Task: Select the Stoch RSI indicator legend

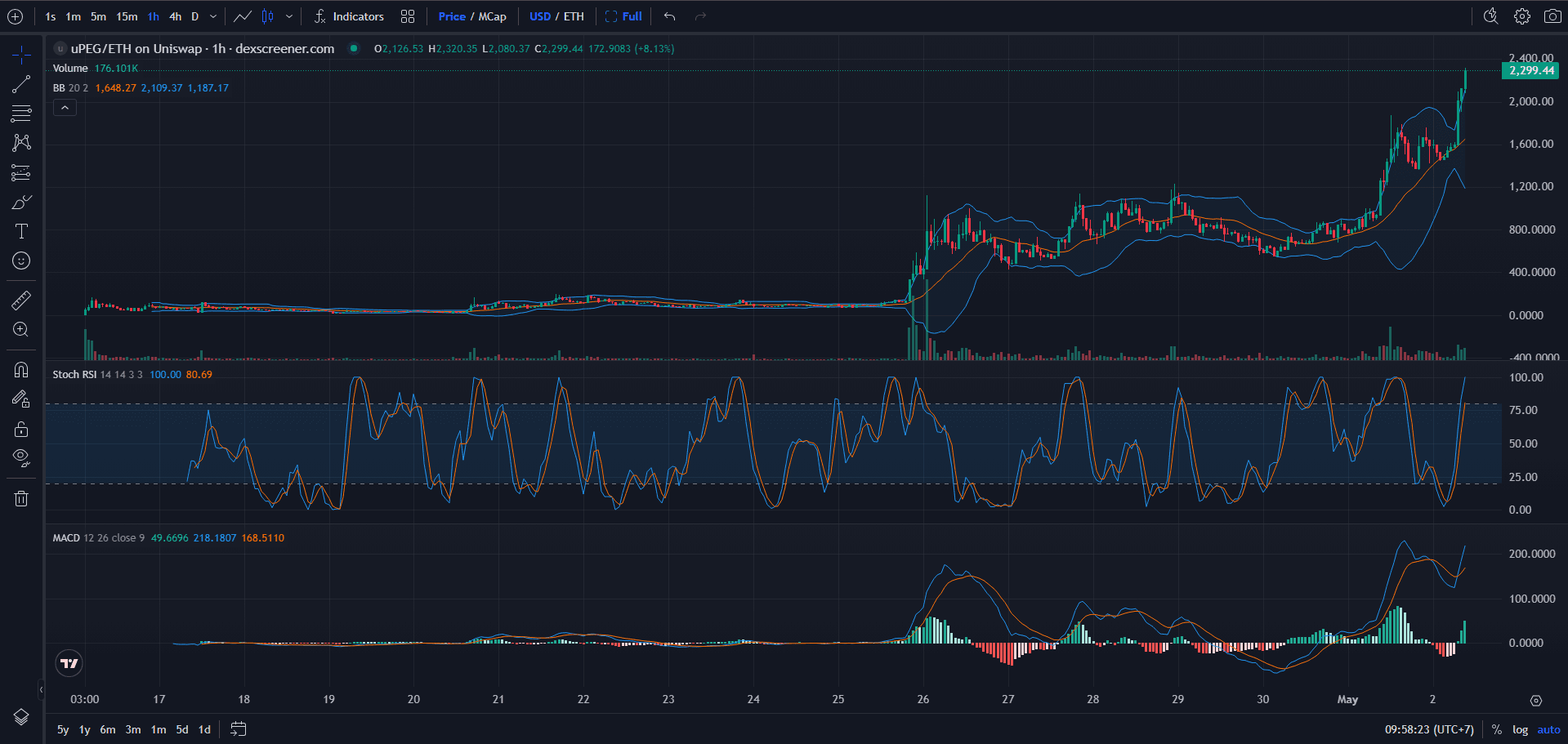Action: (x=74, y=374)
